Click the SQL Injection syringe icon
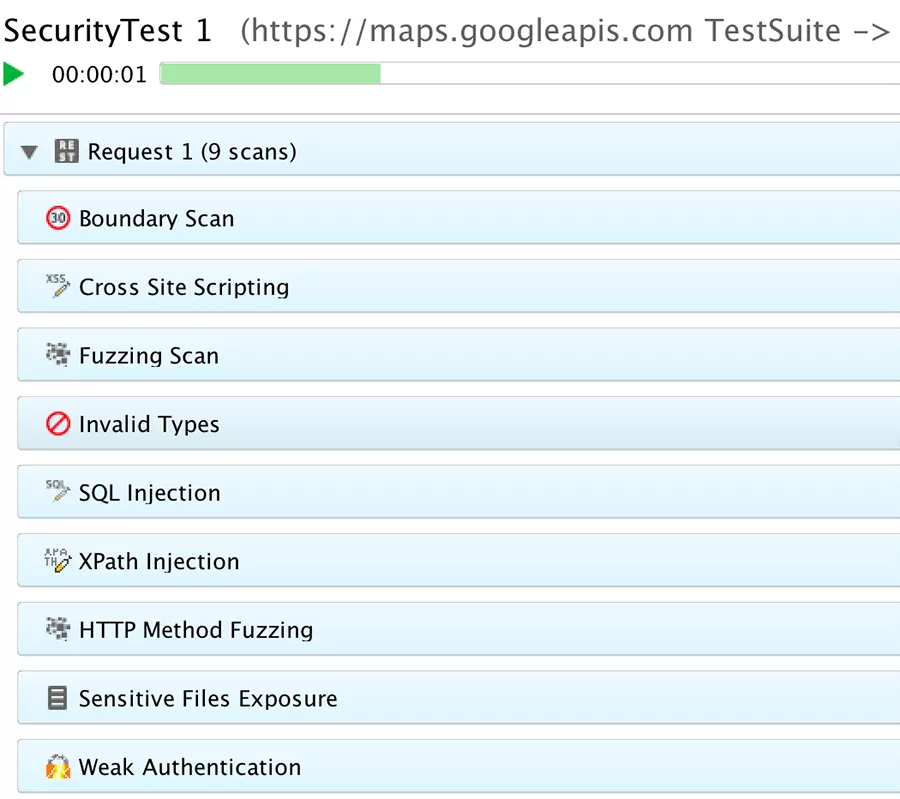Screen dimensions: 900x799 click(58, 492)
